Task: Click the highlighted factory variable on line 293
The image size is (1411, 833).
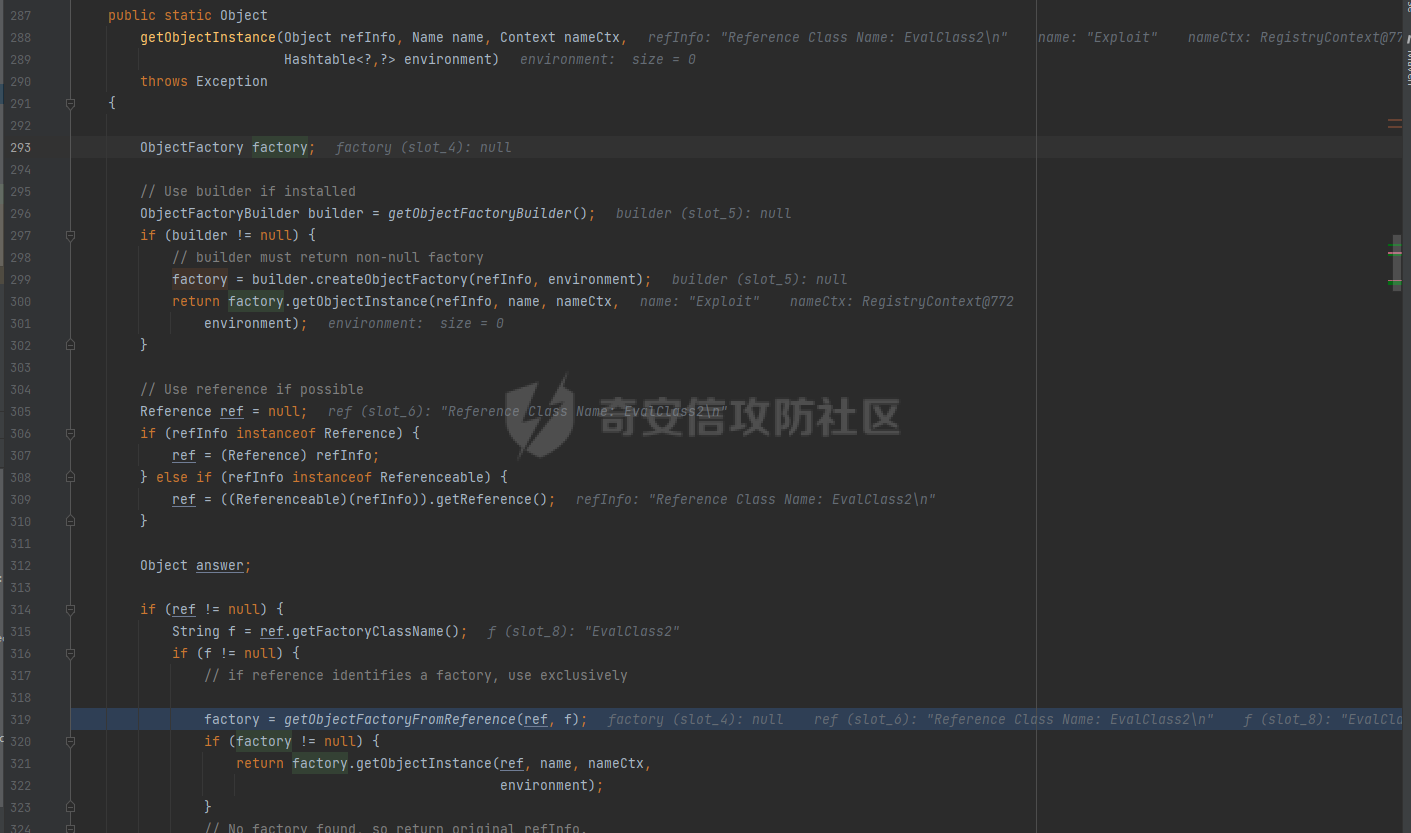Action: click(279, 147)
